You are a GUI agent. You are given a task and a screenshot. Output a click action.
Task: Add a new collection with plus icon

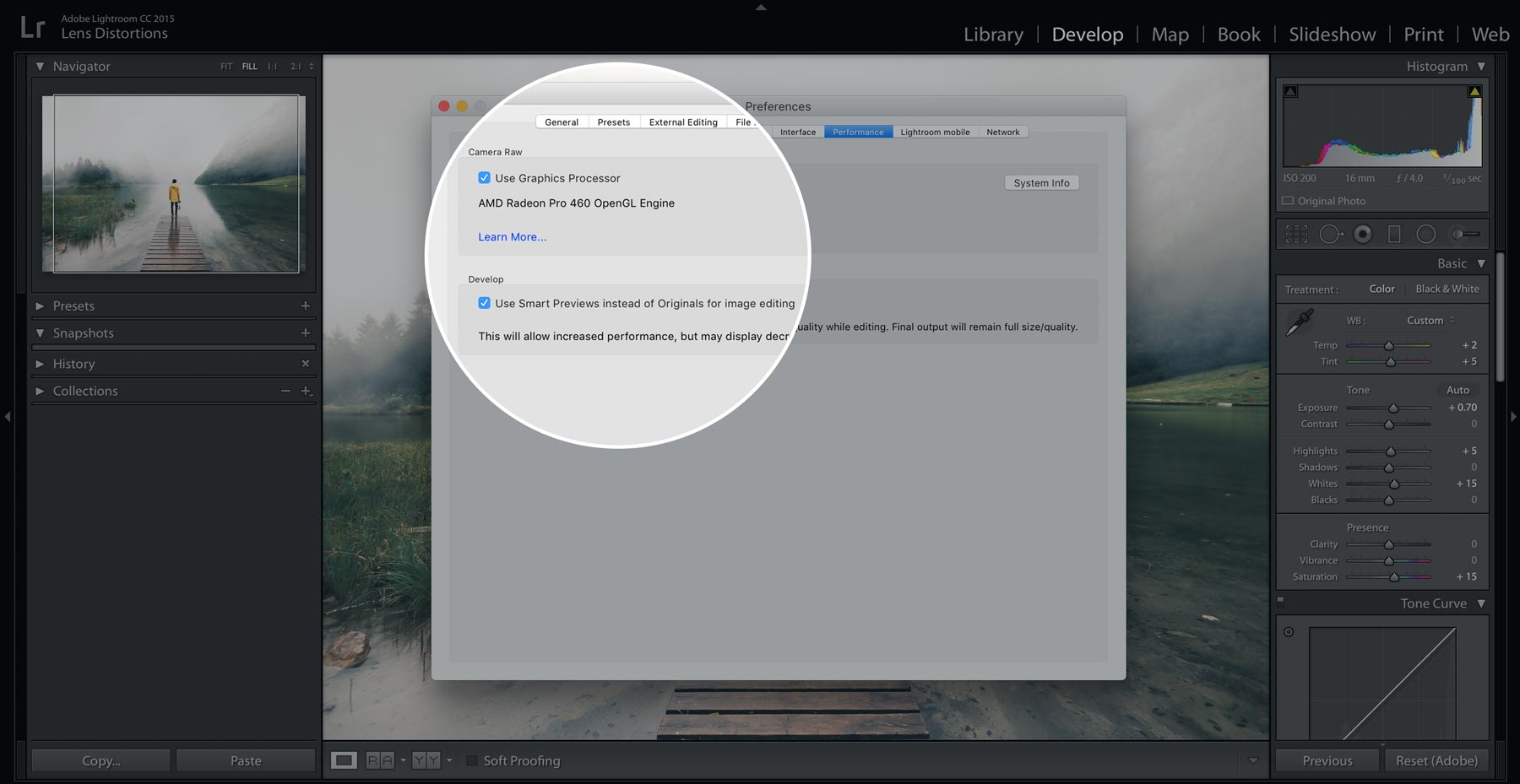point(306,391)
